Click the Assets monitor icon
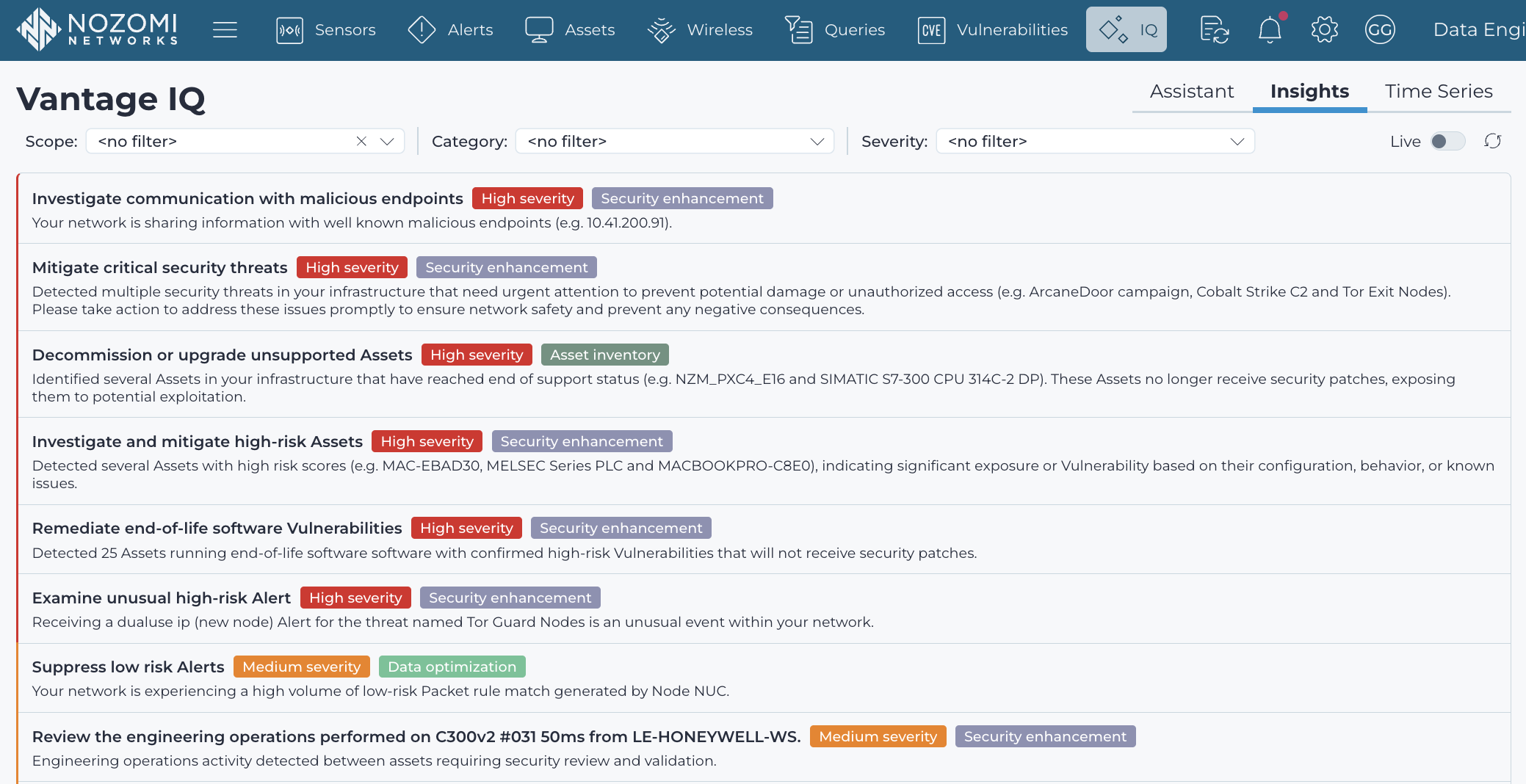This screenshot has height=784, width=1526. click(539, 30)
